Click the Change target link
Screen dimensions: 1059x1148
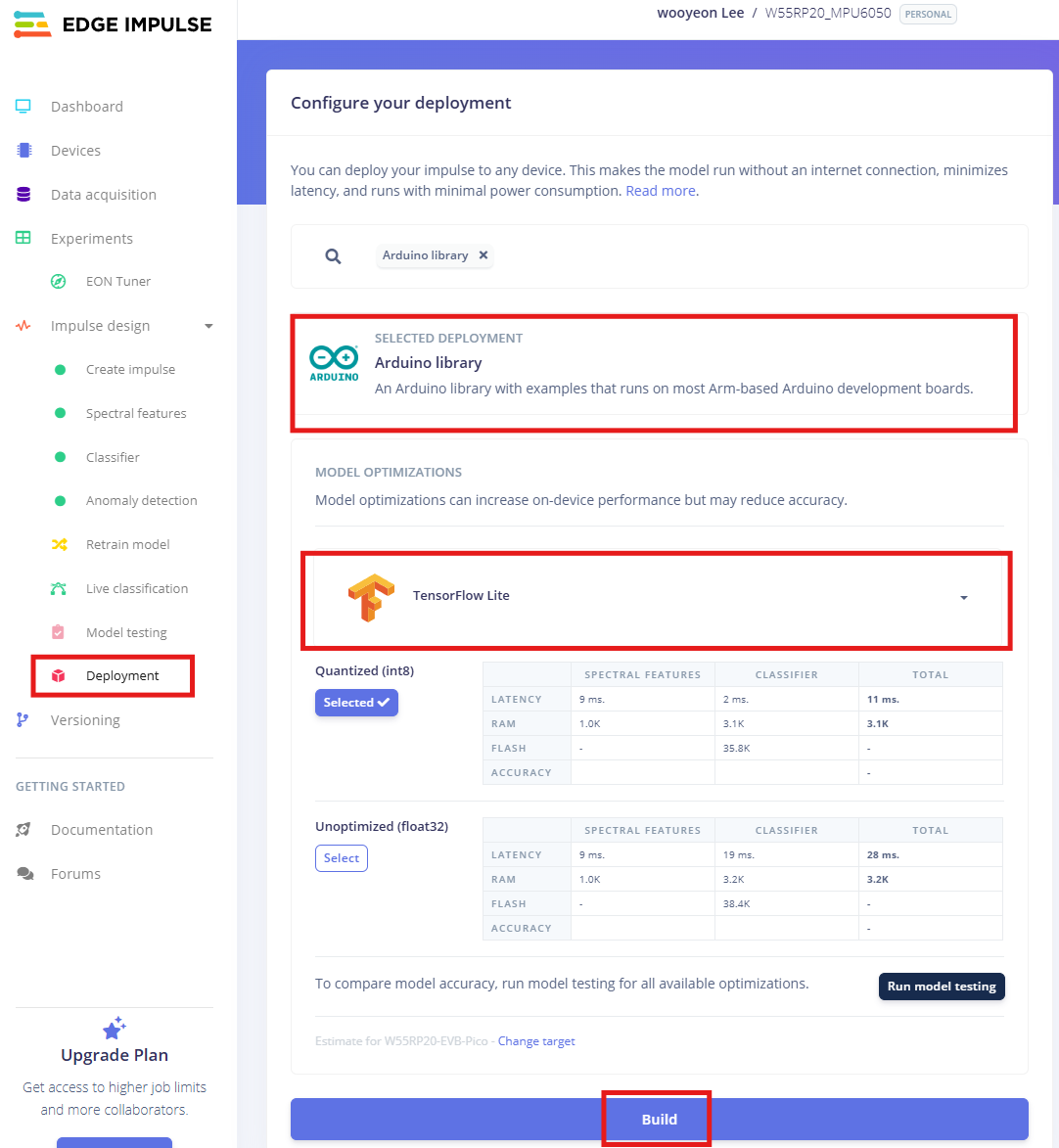click(536, 1040)
